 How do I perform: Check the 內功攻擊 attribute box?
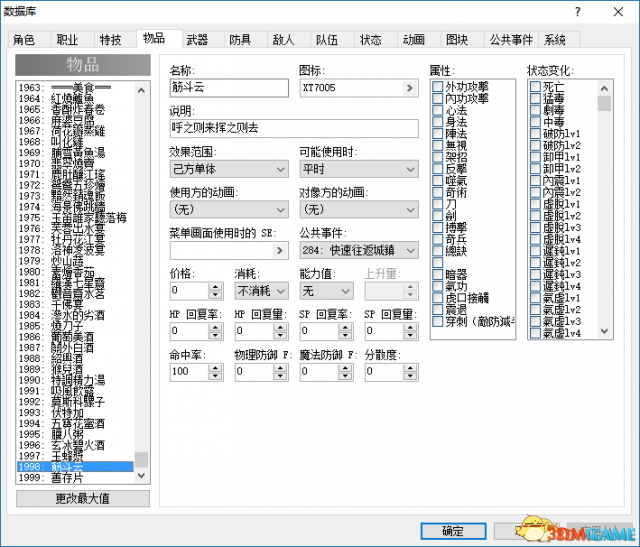pos(438,98)
